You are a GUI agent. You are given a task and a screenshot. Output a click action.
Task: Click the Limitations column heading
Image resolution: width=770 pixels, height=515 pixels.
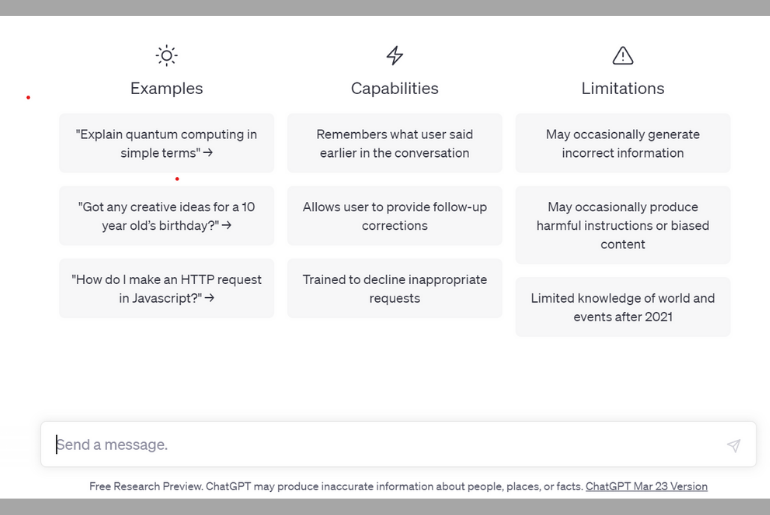[x=623, y=88]
